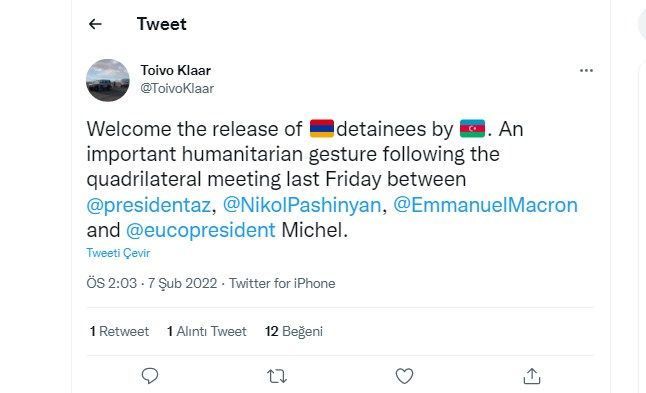Image resolution: width=646 pixels, height=393 pixels.
Task: Click the Azerbaijani flag emoji
Action: [472, 129]
